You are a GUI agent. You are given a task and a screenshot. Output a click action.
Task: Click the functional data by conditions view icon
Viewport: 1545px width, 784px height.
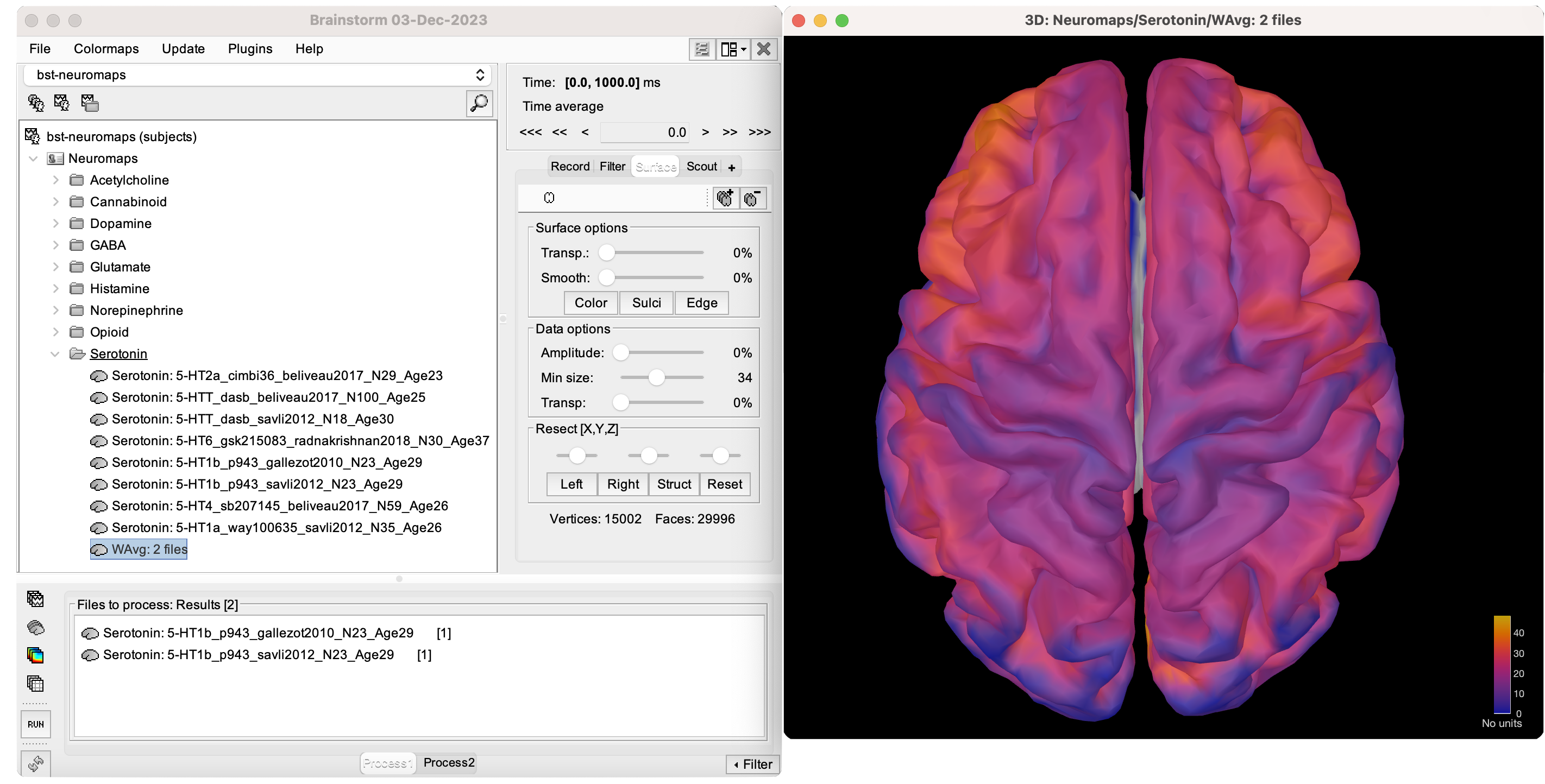click(x=90, y=103)
